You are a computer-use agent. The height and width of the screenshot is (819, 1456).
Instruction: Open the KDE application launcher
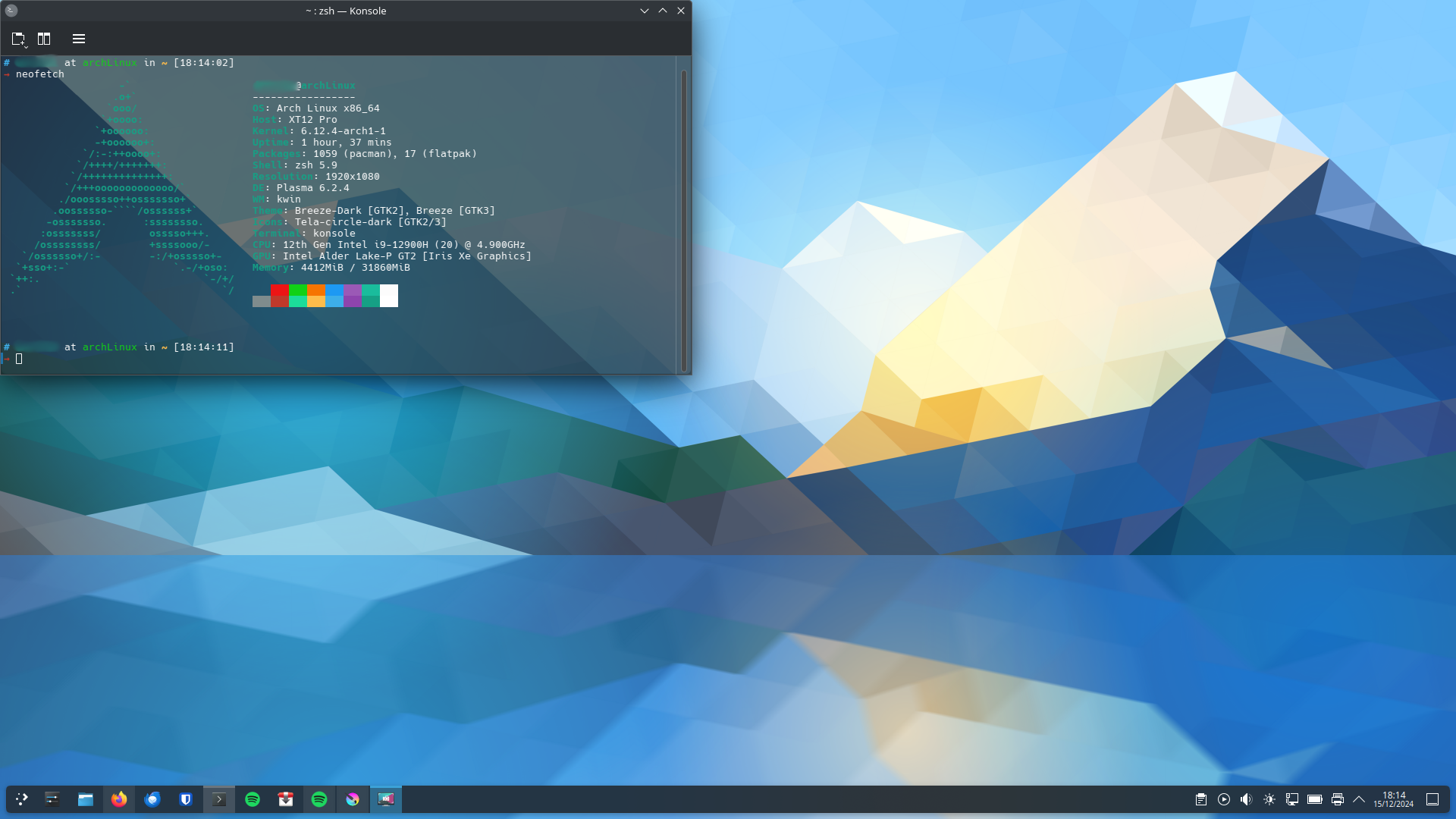click(21, 799)
